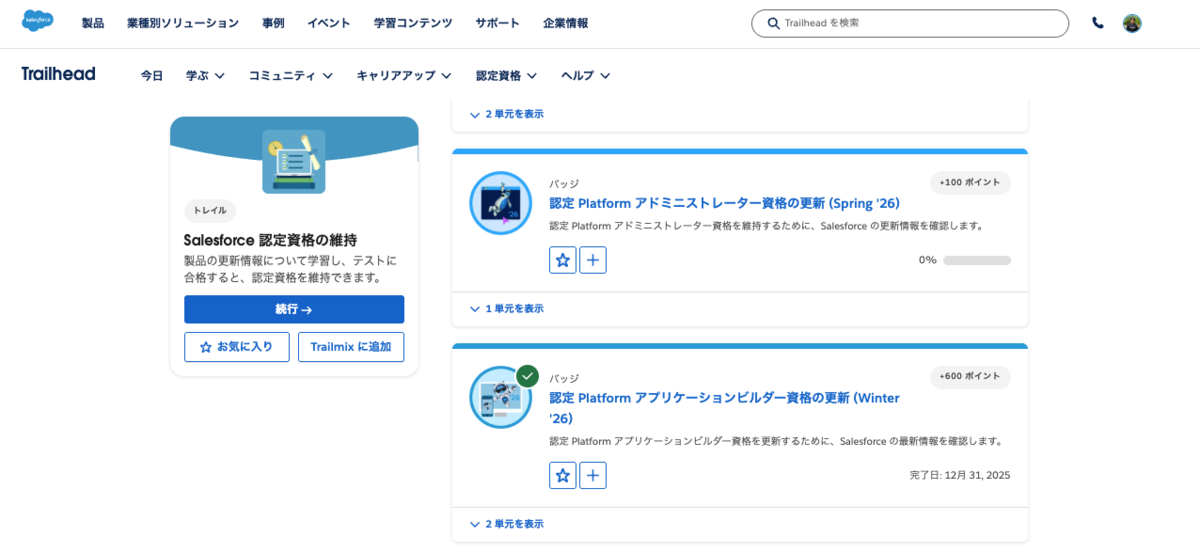Click Salesforce 認定資格の維持 heading
The height and width of the screenshot is (552, 1200).
tap(270, 240)
